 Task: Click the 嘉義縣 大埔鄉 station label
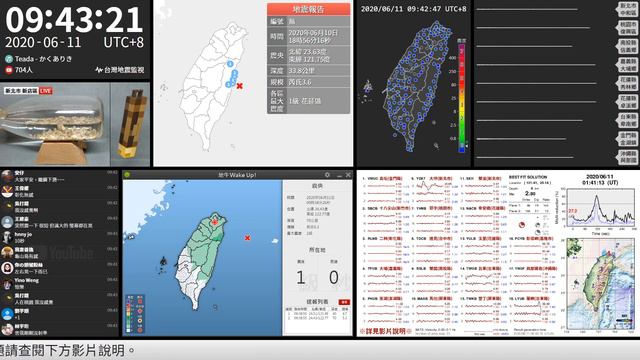(628, 65)
